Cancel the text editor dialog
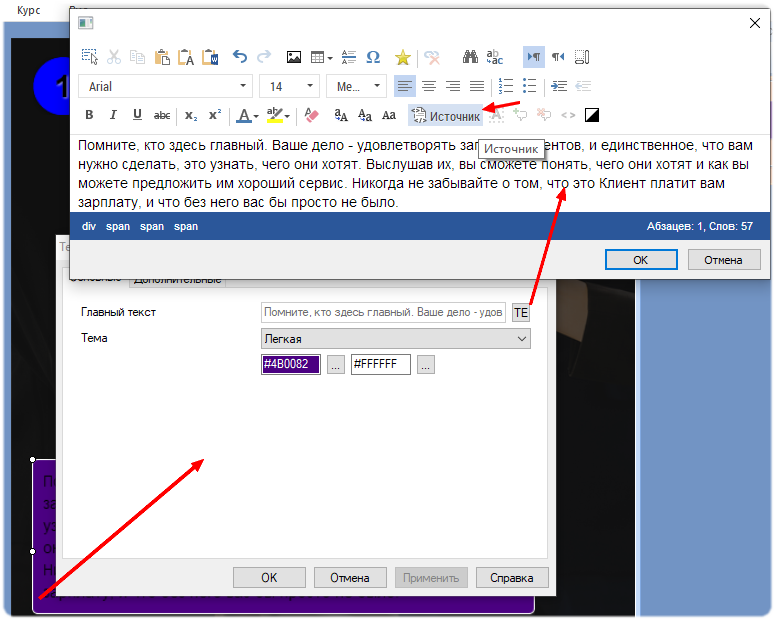The image size is (775, 620). click(x=724, y=260)
